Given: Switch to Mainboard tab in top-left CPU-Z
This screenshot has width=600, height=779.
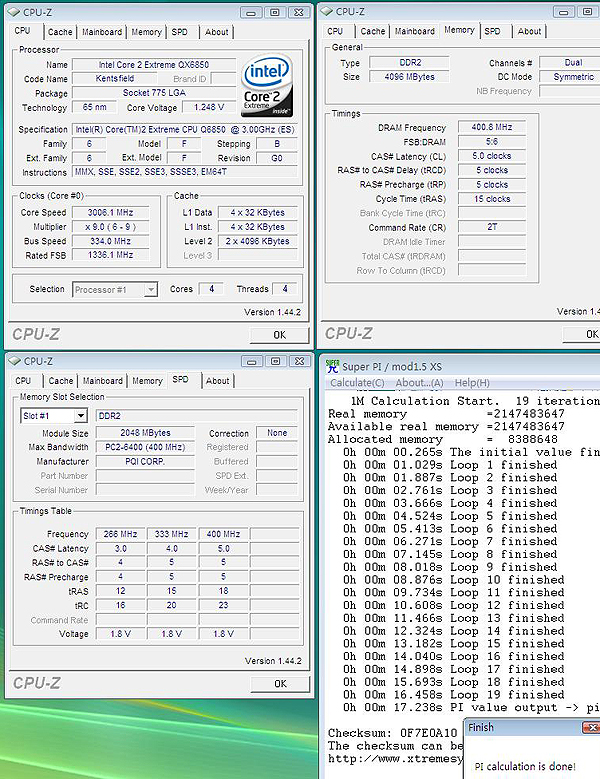Looking at the screenshot, I should click(102, 32).
